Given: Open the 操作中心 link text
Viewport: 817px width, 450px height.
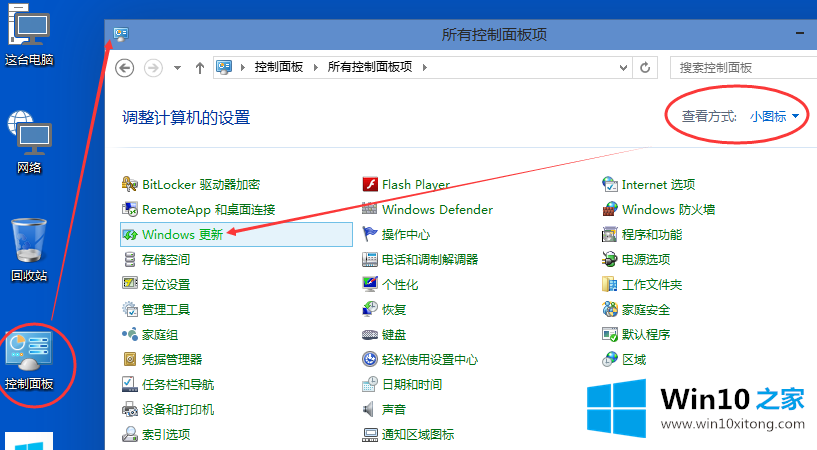Looking at the screenshot, I should (406, 234).
